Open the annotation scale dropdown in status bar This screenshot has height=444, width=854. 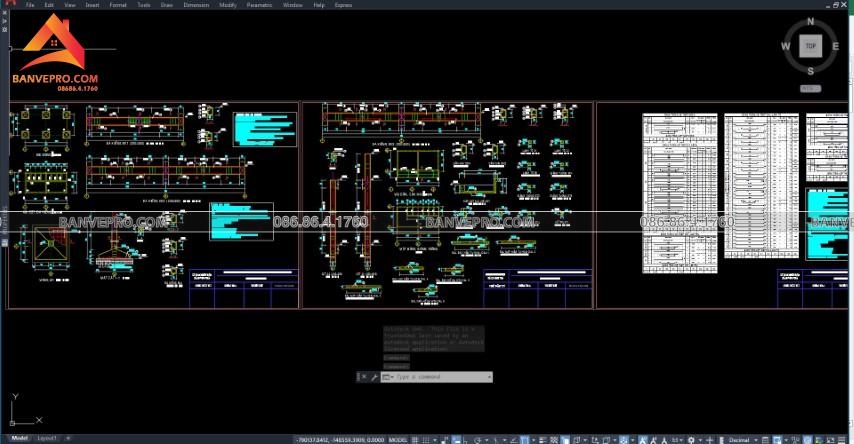click(677, 439)
